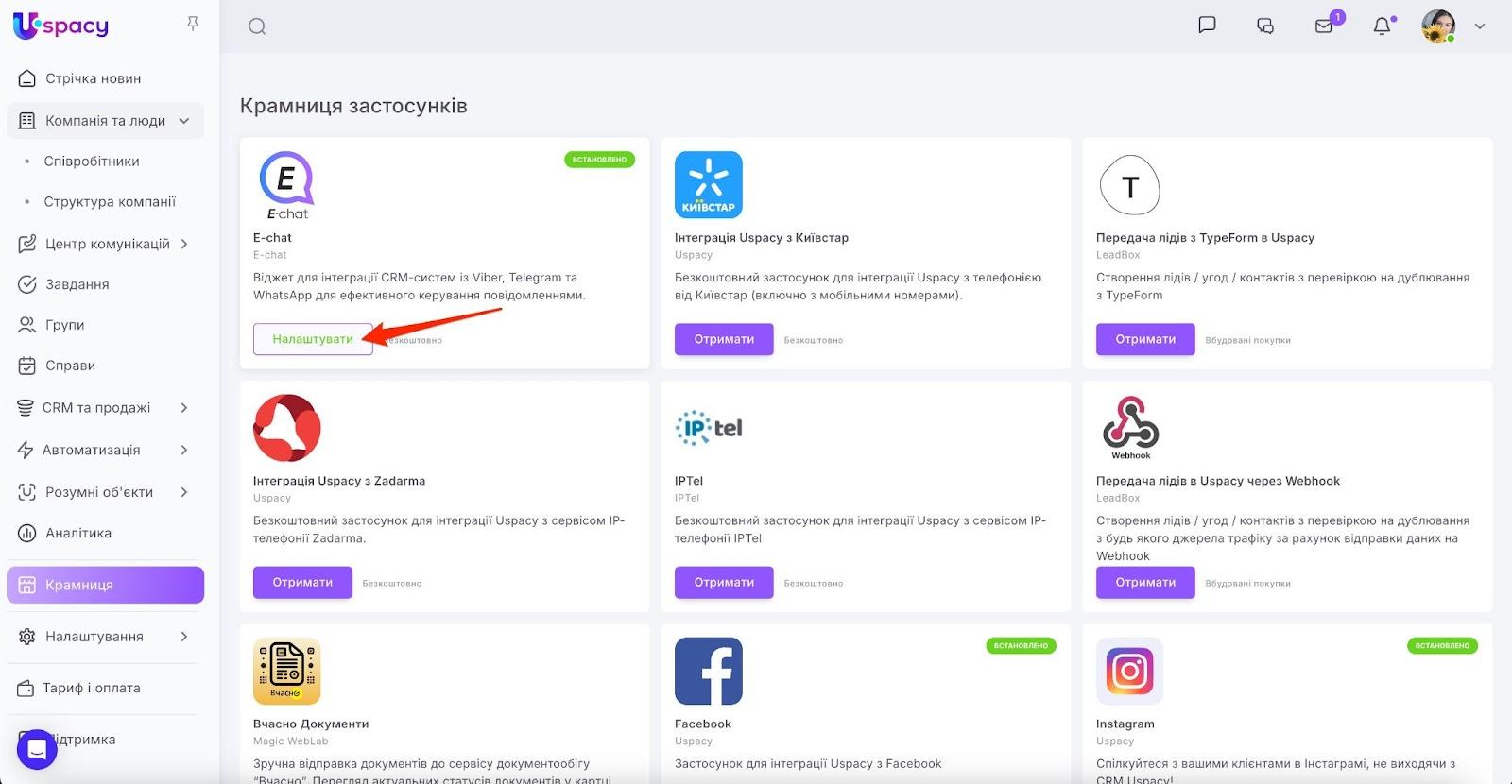Open the support chat widget bubble
This screenshot has width=1512, height=784.
point(37,749)
